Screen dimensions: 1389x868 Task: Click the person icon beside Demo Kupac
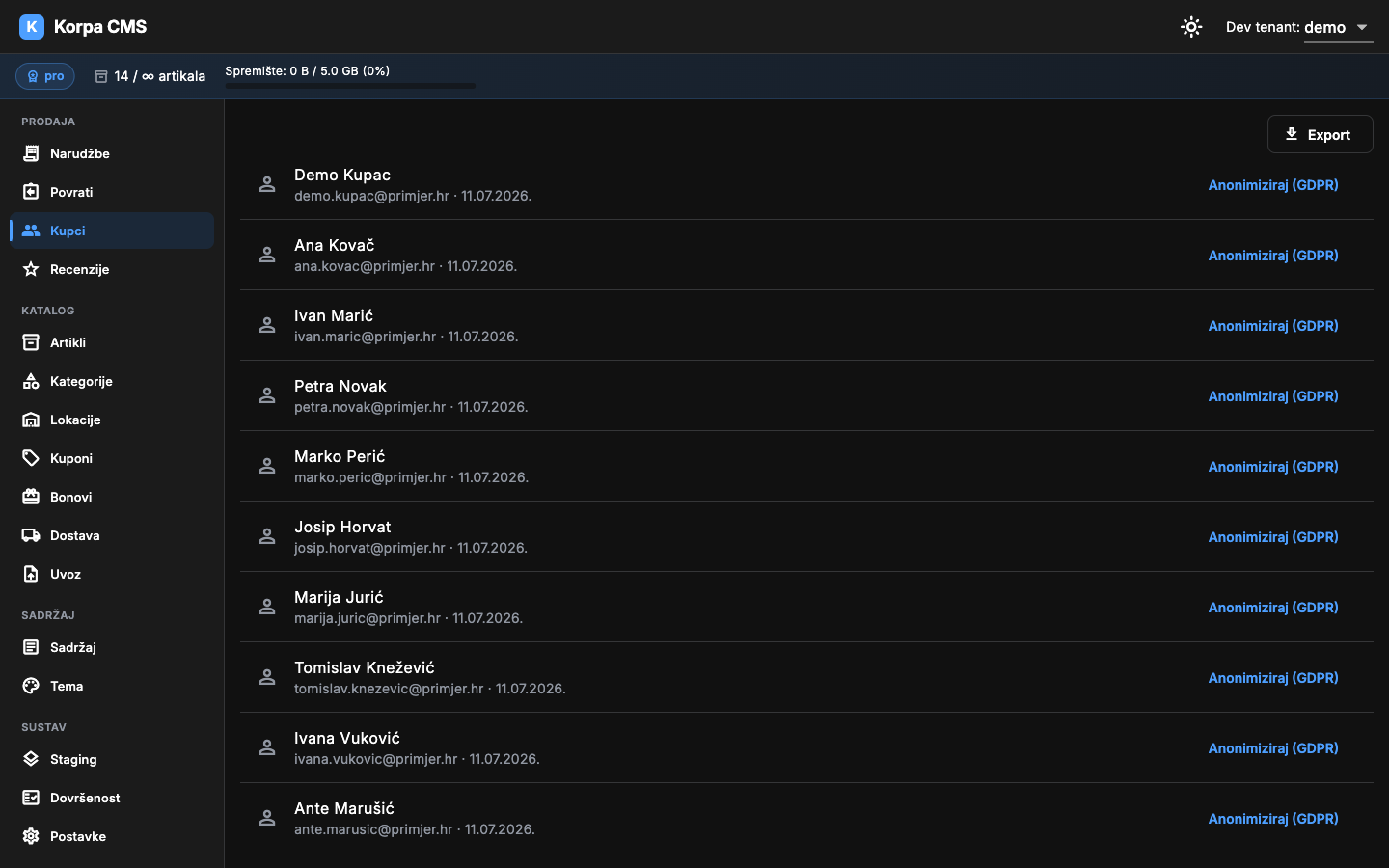(x=267, y=184)
